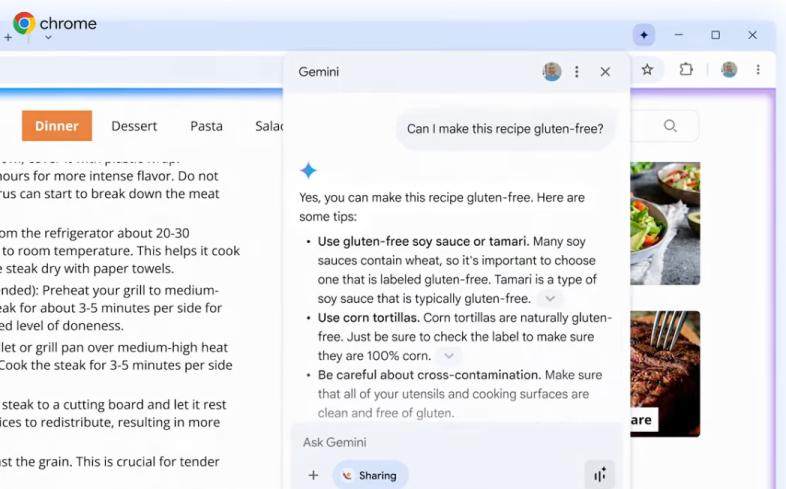
Task: Expand the corn tortillas tip chevron
Action: [449, 356]
